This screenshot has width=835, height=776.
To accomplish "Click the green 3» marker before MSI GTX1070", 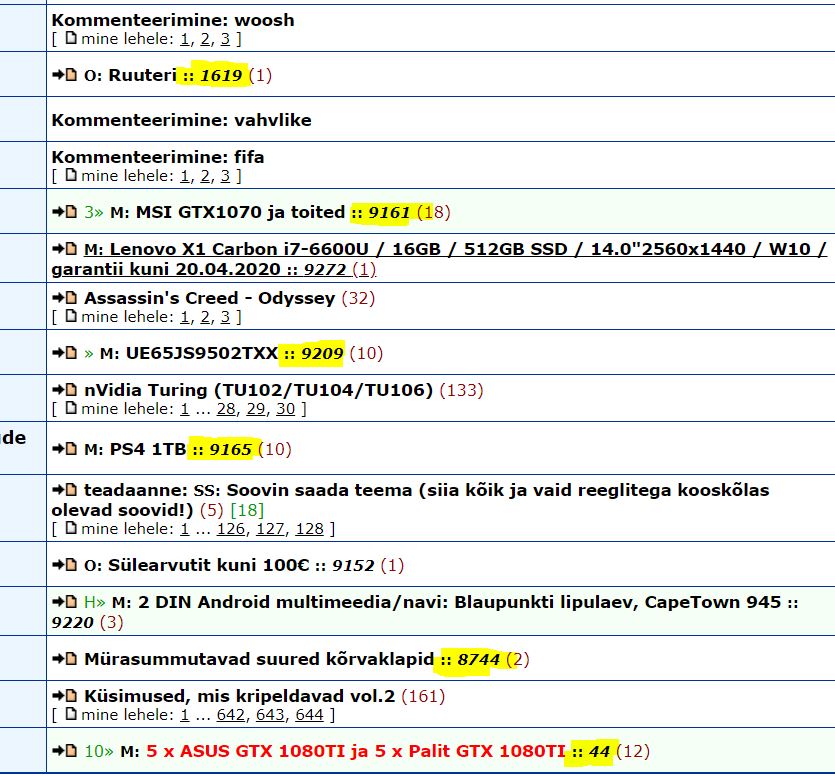I will [x=94, y=212].
